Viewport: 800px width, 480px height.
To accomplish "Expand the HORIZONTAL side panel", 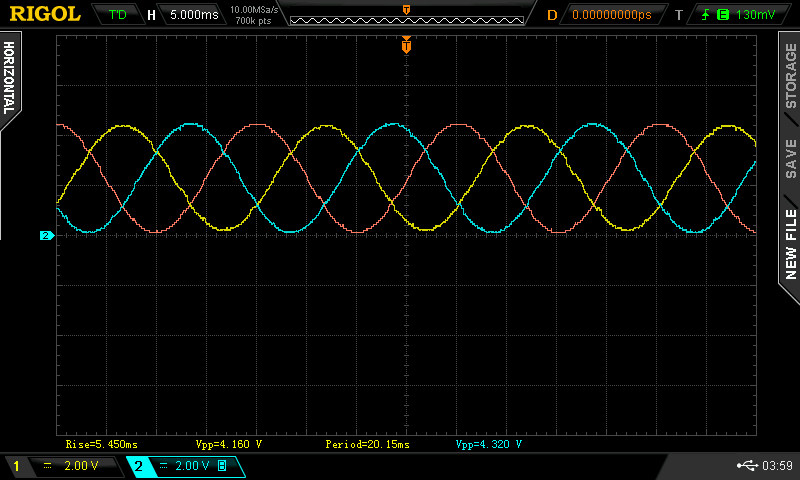I will [10, 78].
